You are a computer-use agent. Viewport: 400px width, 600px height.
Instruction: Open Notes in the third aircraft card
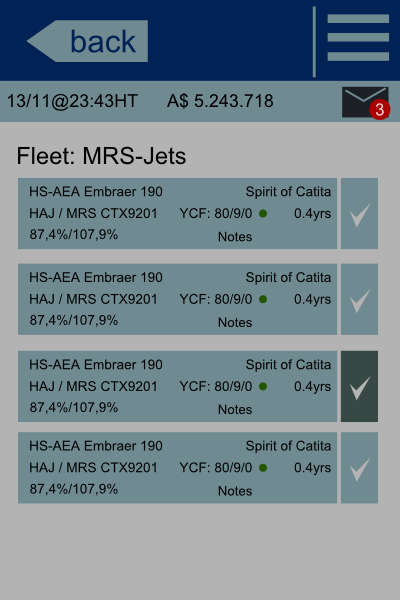click(x=235, y=409)
